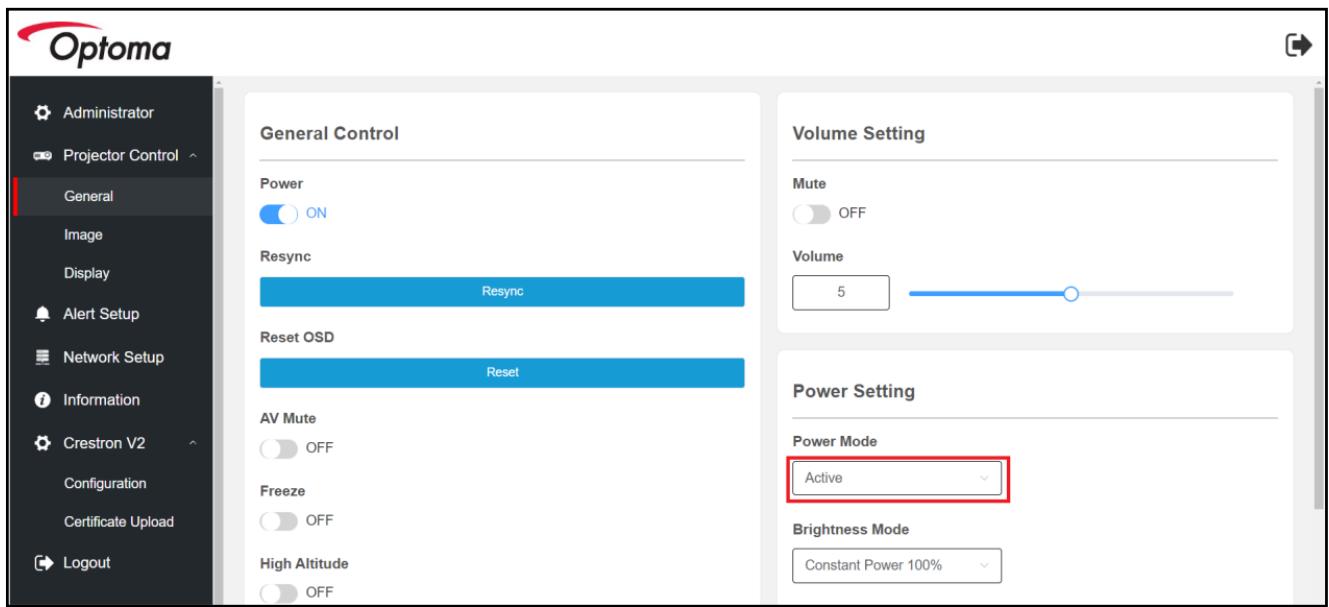Click the Alert Setup bell icon
This screenshot has width=1329, height=607.
44,315
